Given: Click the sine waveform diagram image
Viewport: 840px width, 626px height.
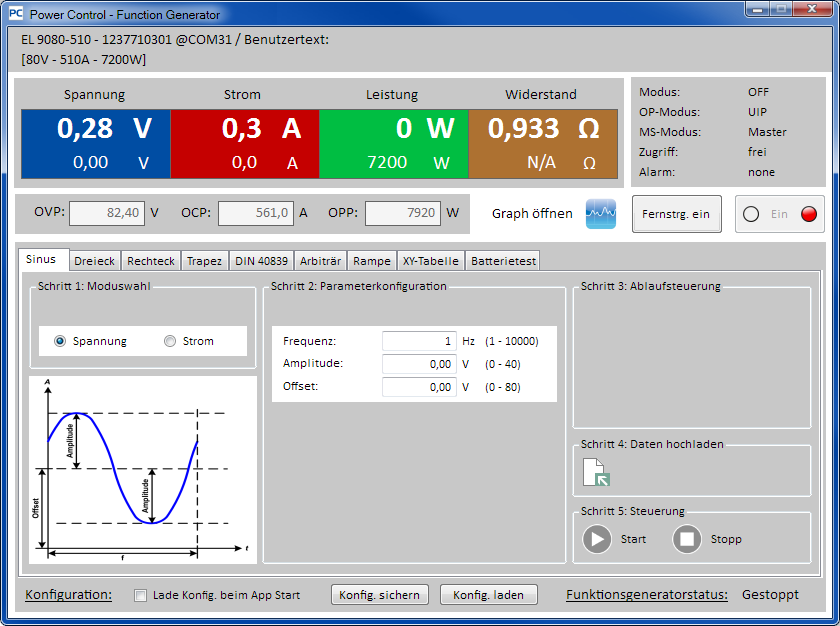Looking at the screenshot, I should pyautogui.click(x=143, y=469).
